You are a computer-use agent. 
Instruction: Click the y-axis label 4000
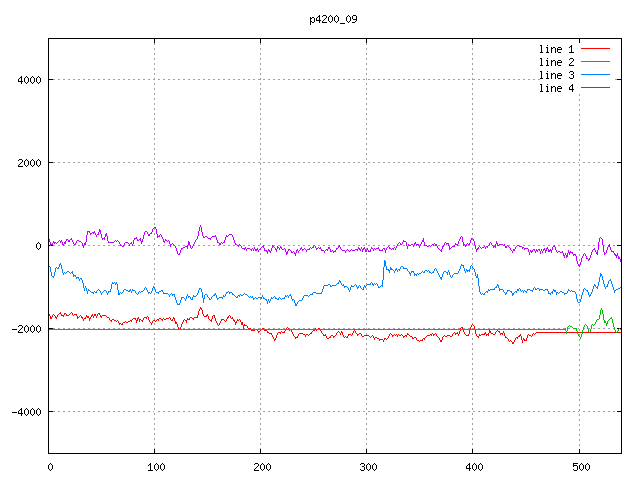(29, 80)
